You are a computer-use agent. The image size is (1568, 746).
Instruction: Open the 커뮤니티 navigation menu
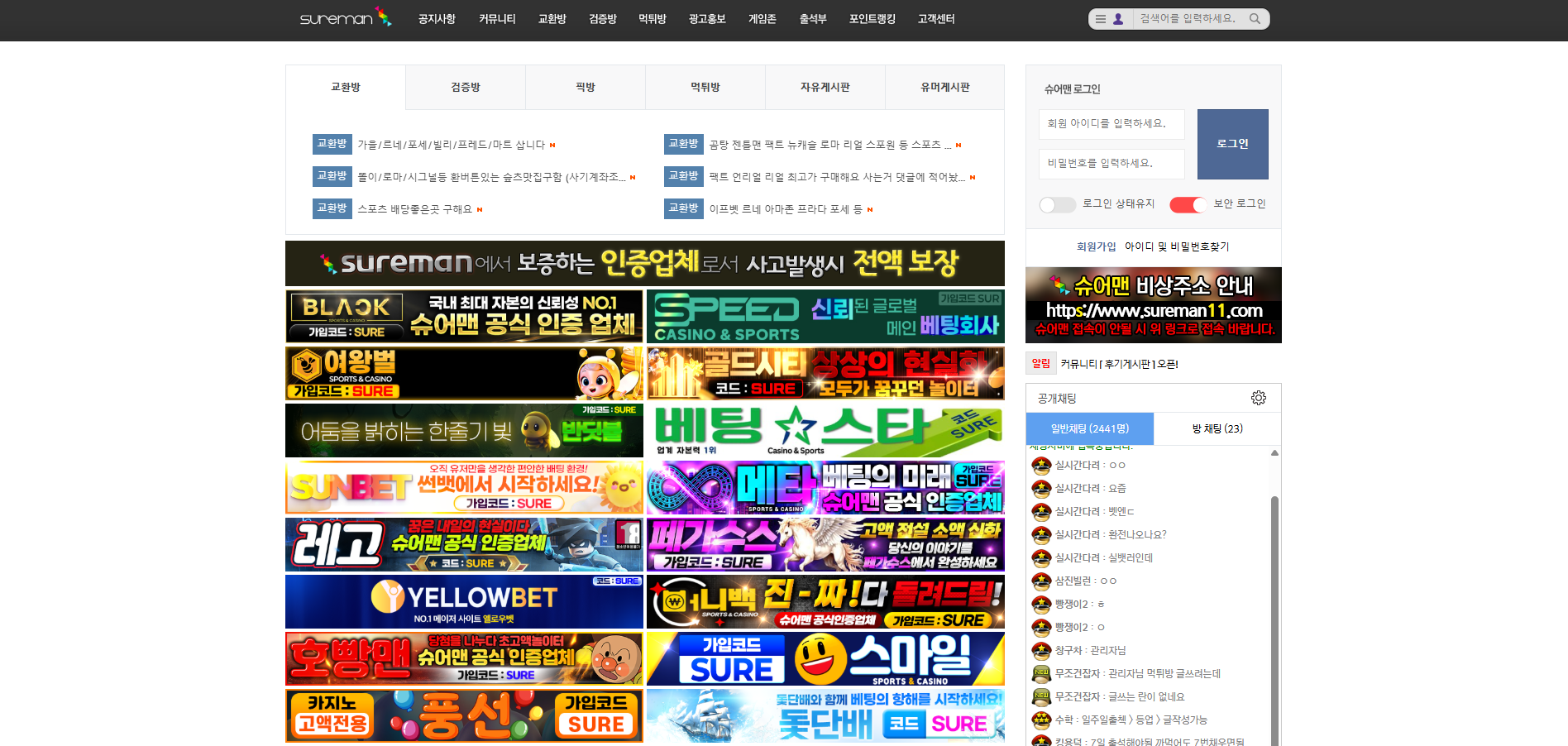[497, 19]
